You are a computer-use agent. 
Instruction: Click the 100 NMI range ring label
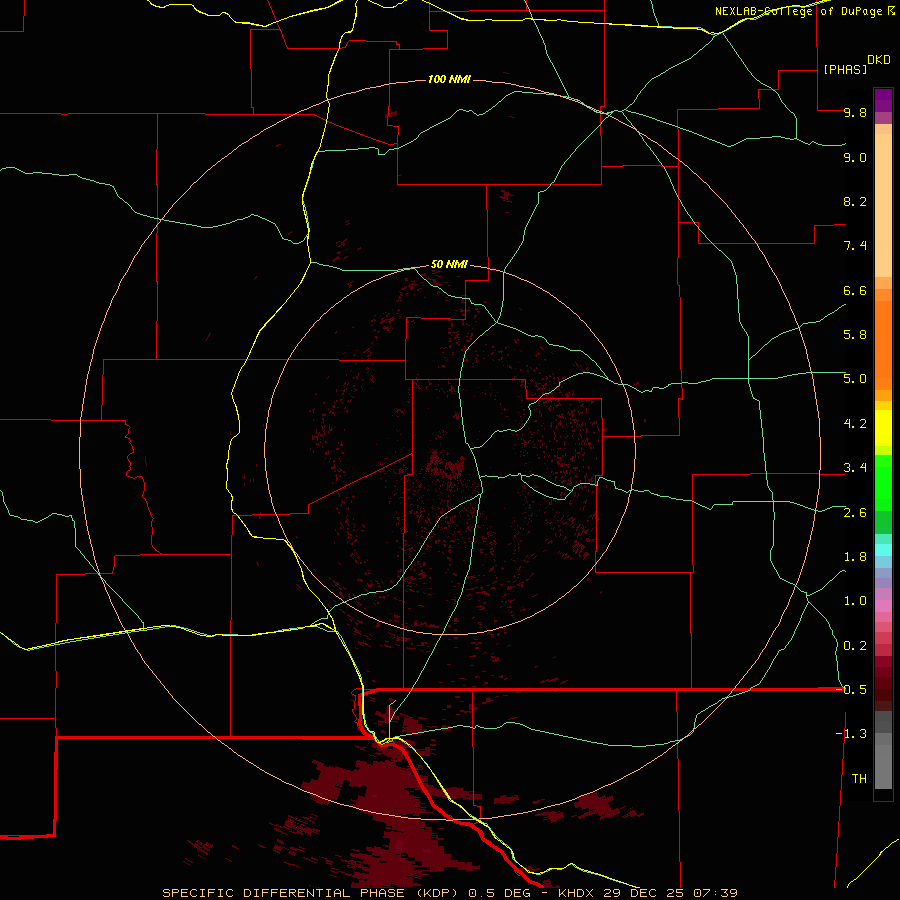(x=449, y=79)
